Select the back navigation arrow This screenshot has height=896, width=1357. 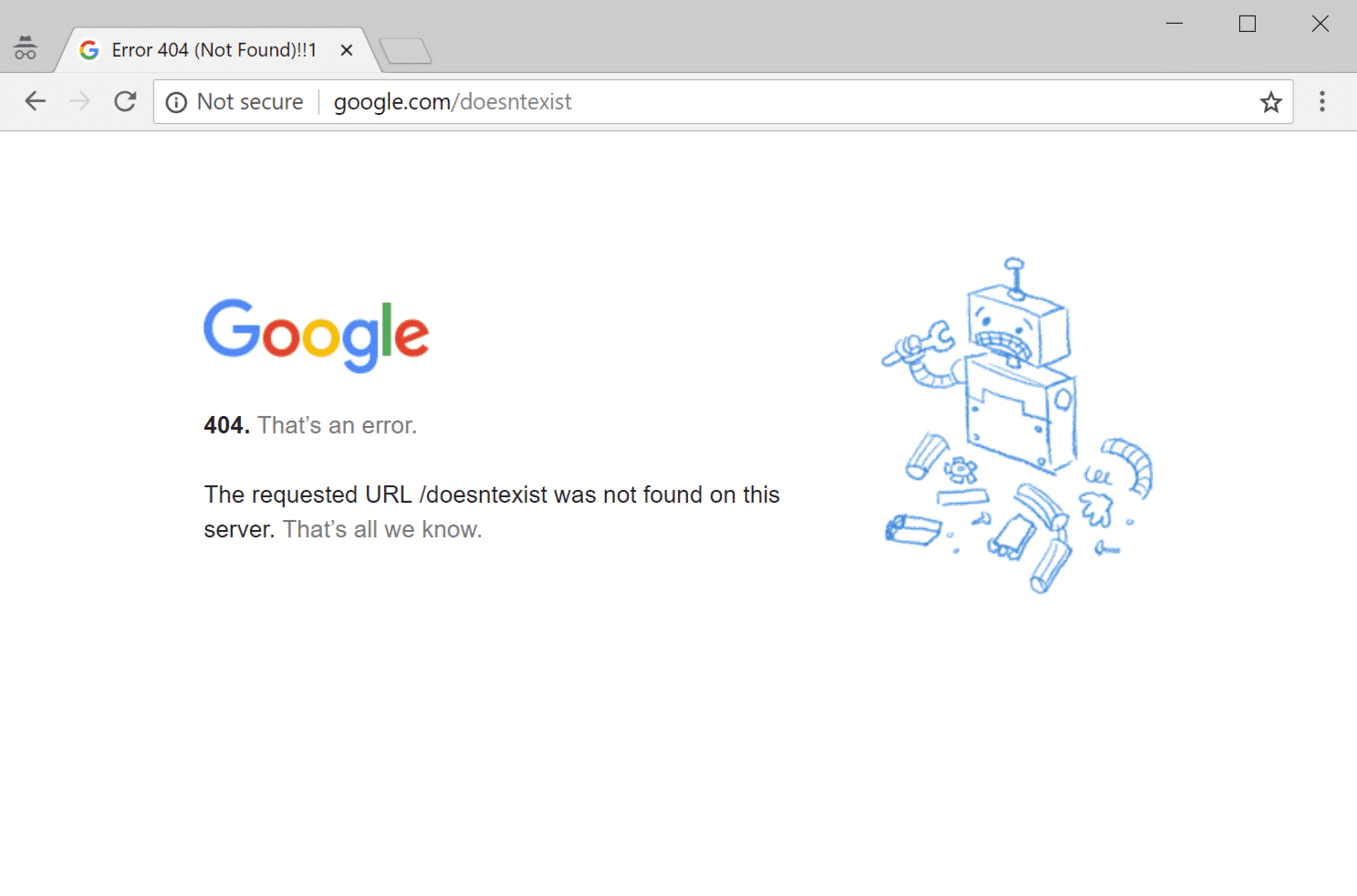[36, 101]
